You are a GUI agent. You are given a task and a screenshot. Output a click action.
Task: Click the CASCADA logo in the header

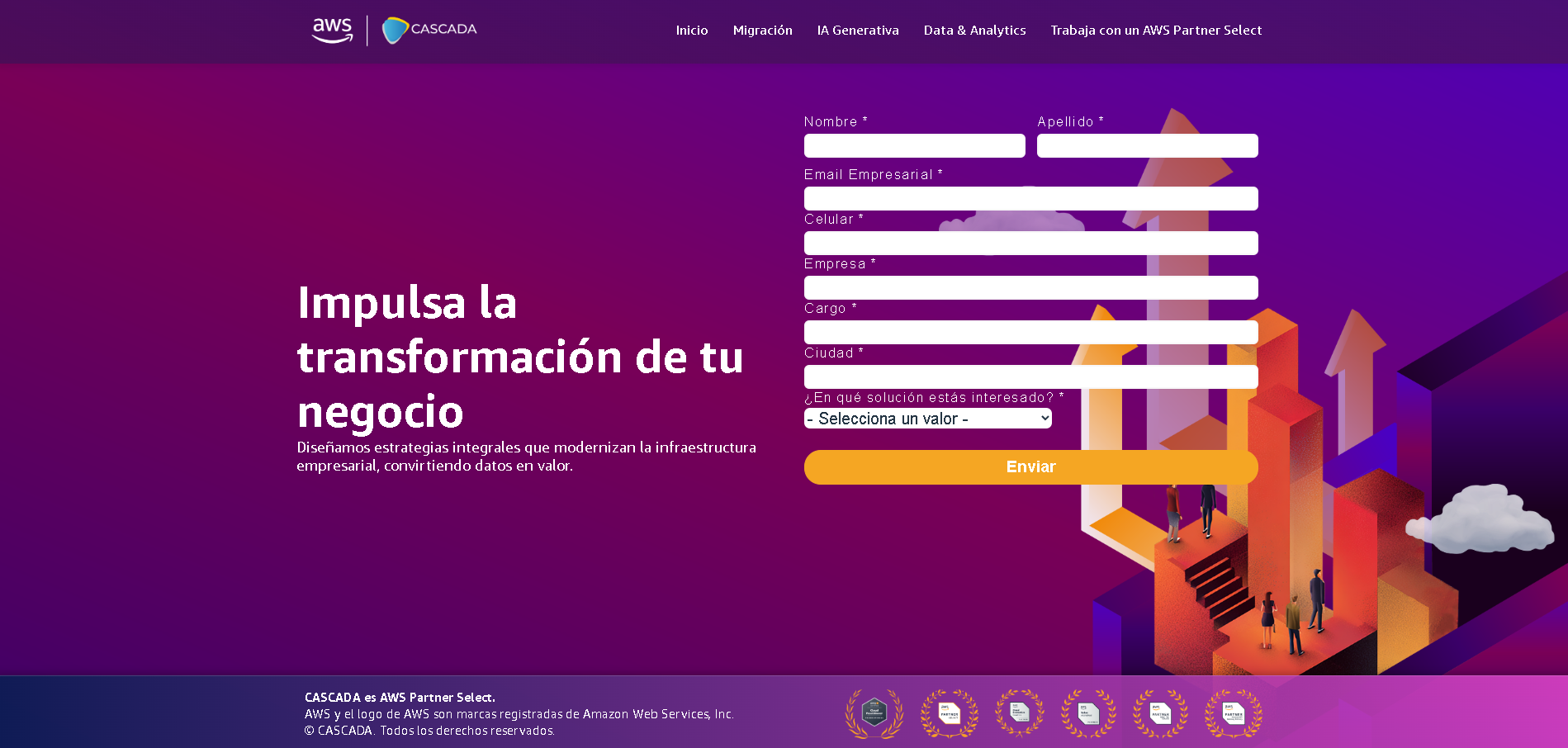429,31
